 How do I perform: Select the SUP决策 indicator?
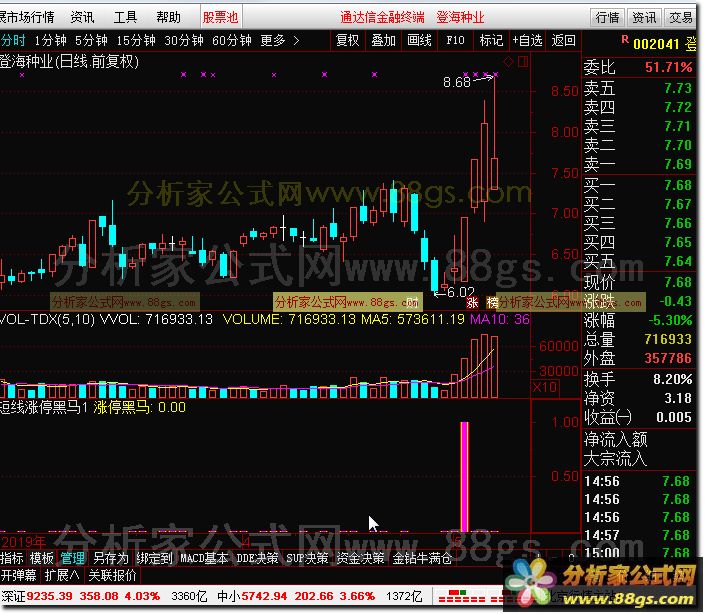coord(307,558)
